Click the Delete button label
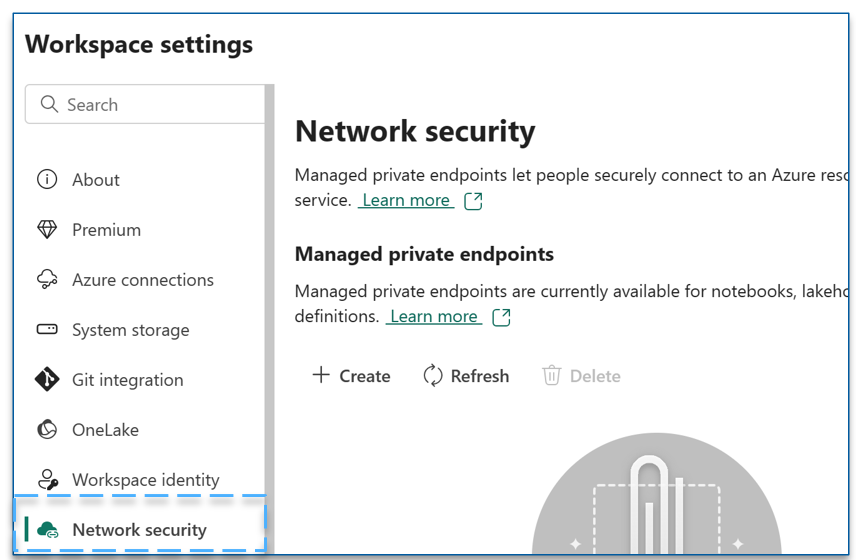 [595, 376]
